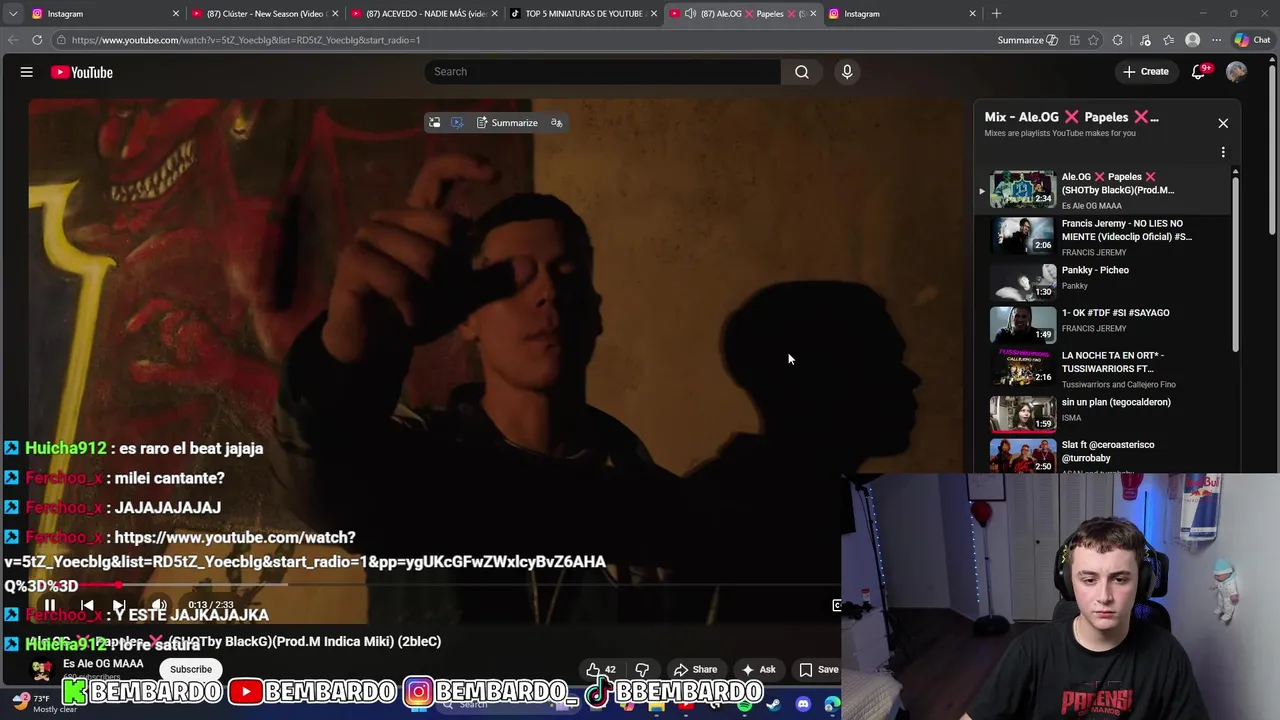Go to the previous video in player
This screenshot has width=1280, height=720.
coord(87,605)
